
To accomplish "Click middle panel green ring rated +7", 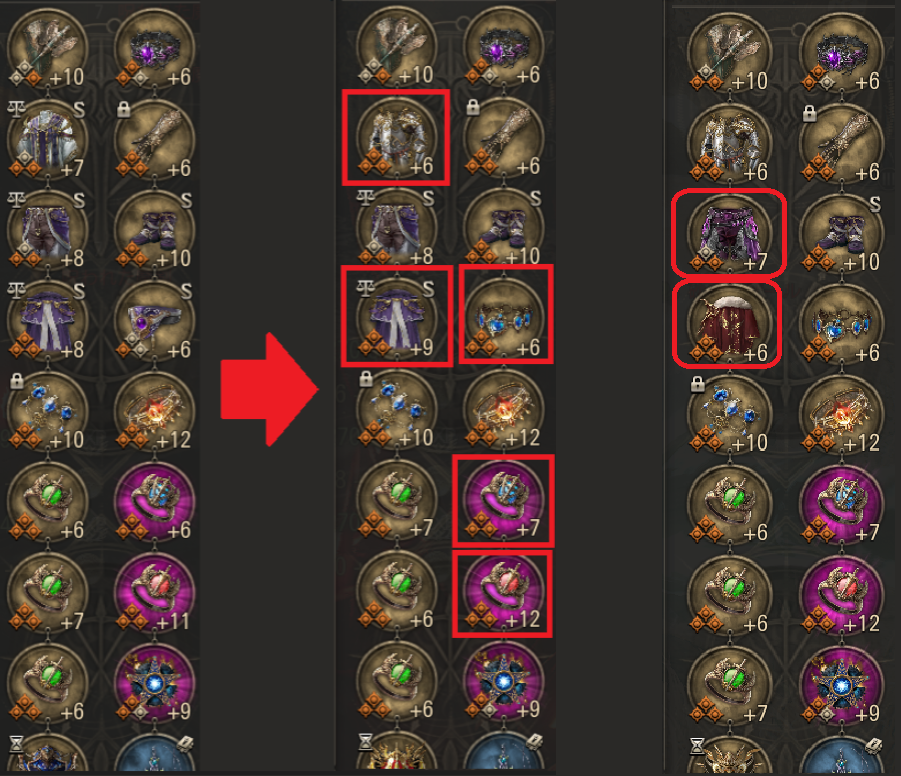I will click(396, 500).
